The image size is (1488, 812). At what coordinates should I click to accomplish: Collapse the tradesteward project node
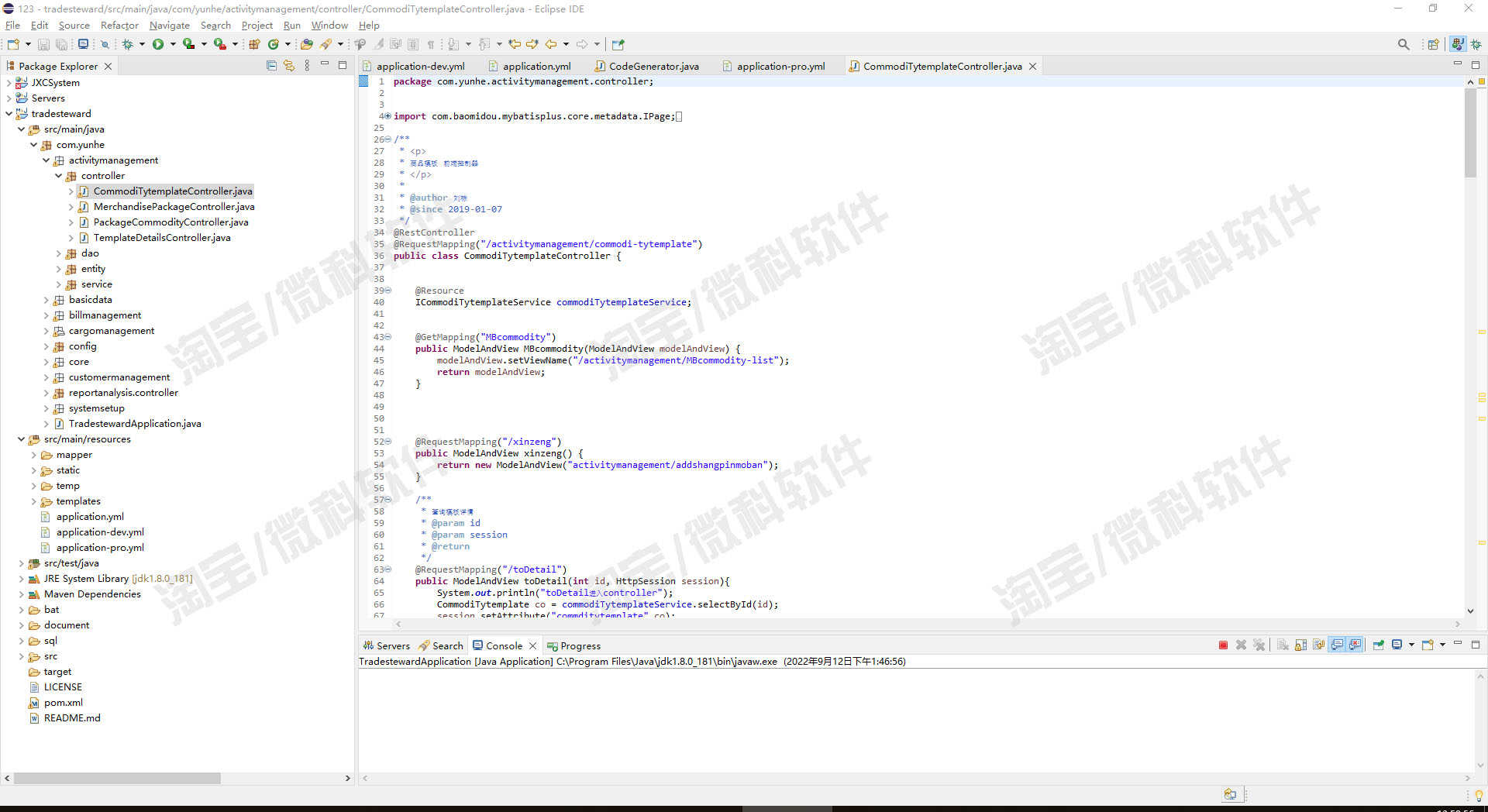[x=9, y=114]
